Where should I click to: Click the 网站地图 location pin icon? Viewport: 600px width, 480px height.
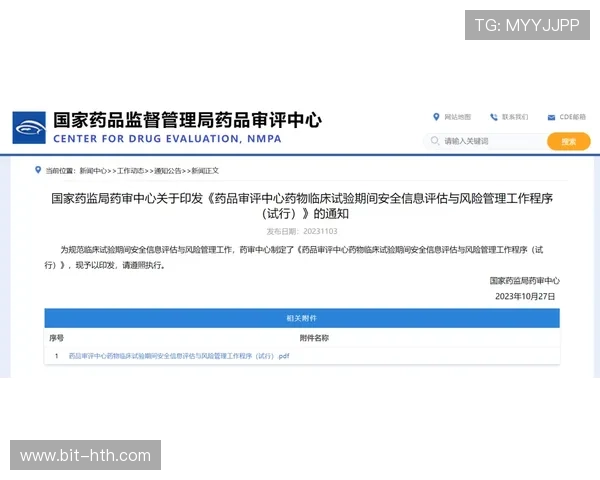[436, 117]
